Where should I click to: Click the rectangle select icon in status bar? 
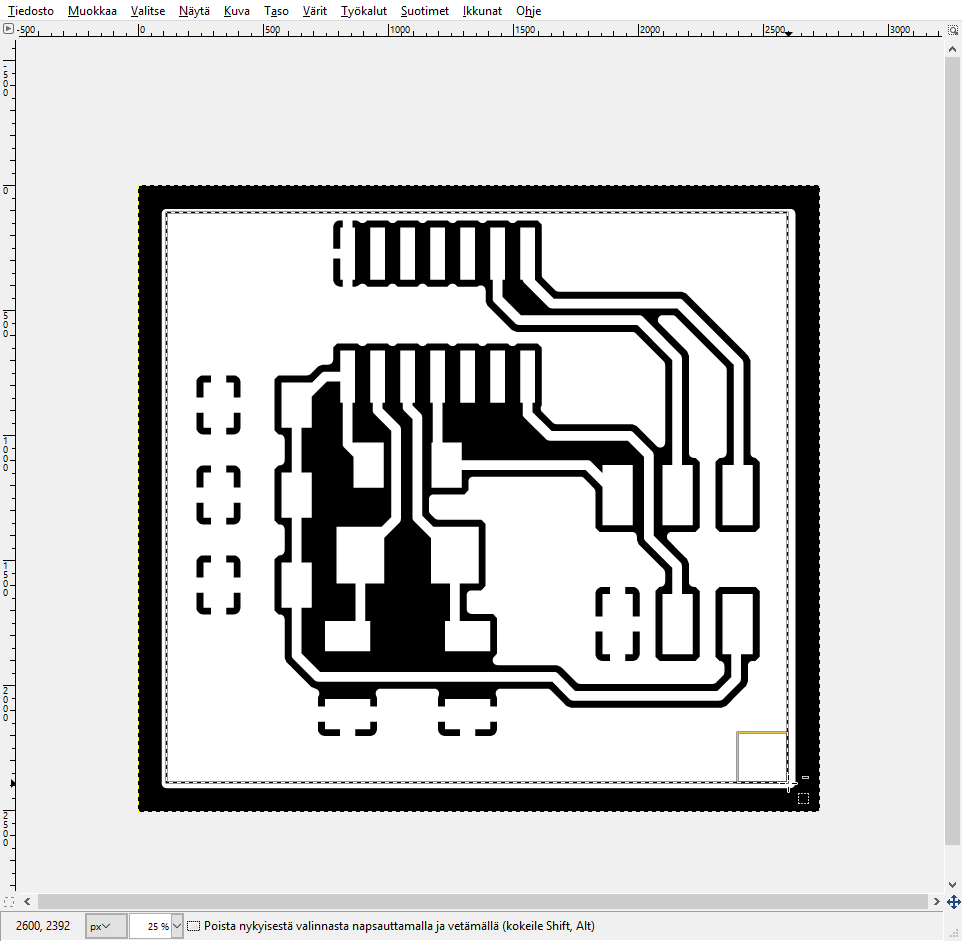tap(193, 926)
